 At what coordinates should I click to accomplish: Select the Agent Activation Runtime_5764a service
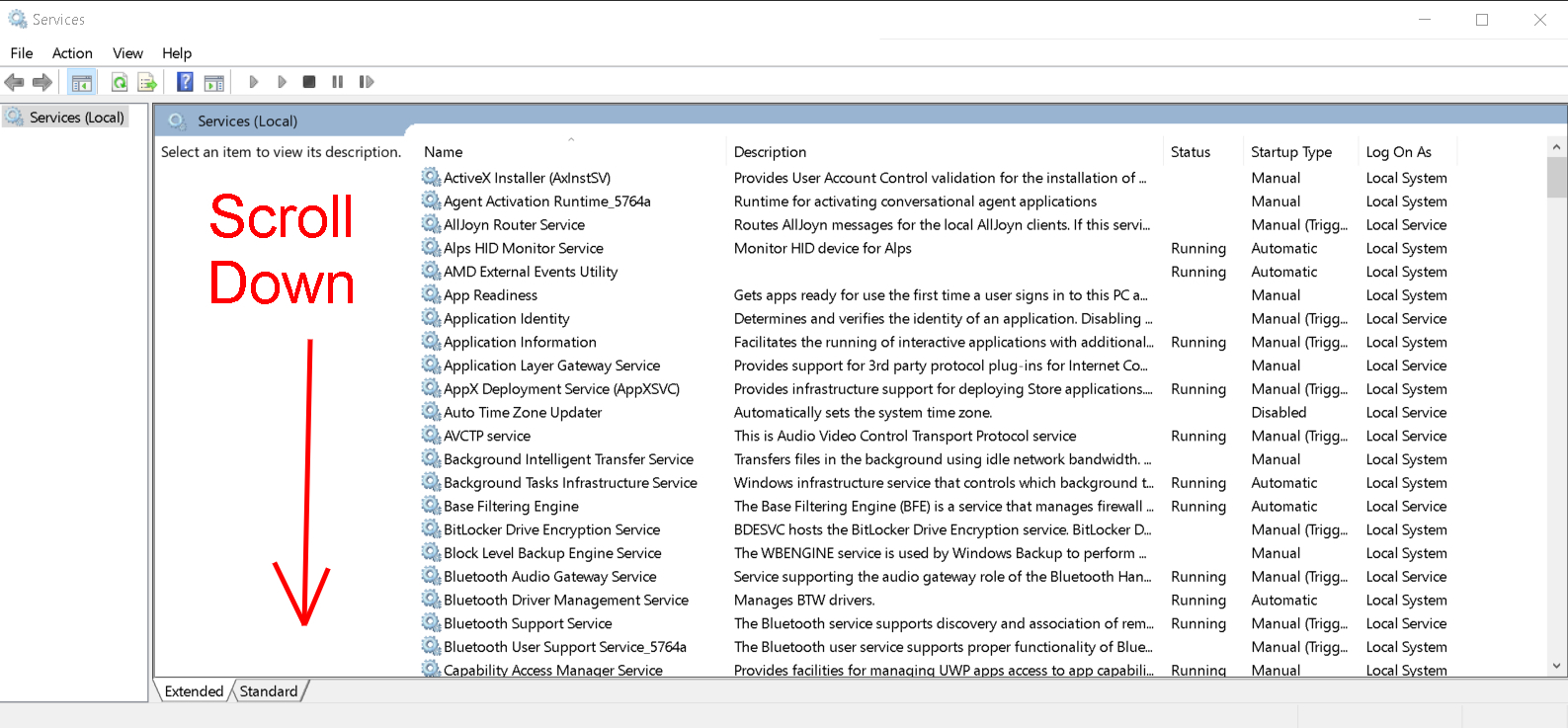547,202
